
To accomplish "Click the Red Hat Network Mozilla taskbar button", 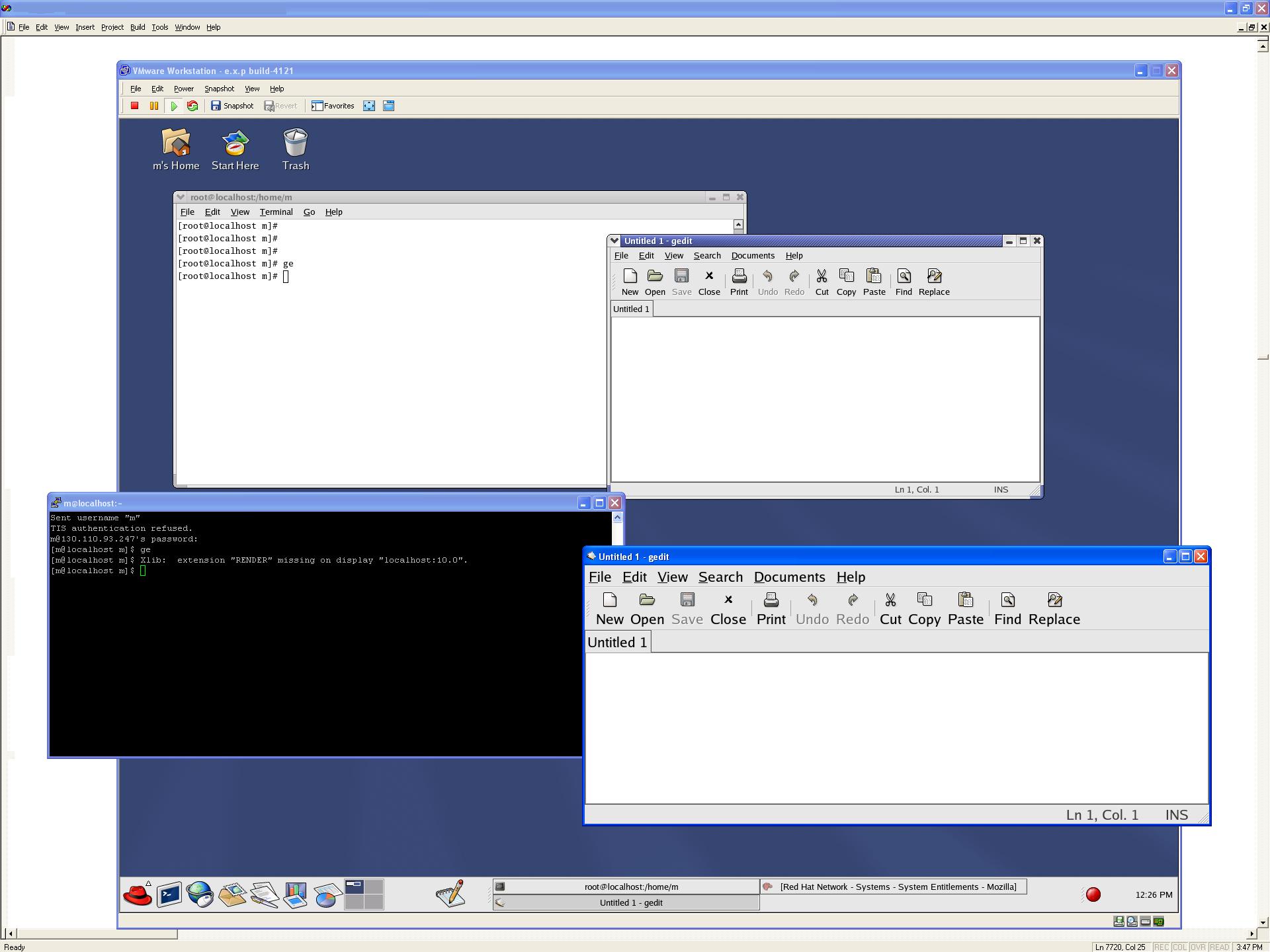I will 892,887.
